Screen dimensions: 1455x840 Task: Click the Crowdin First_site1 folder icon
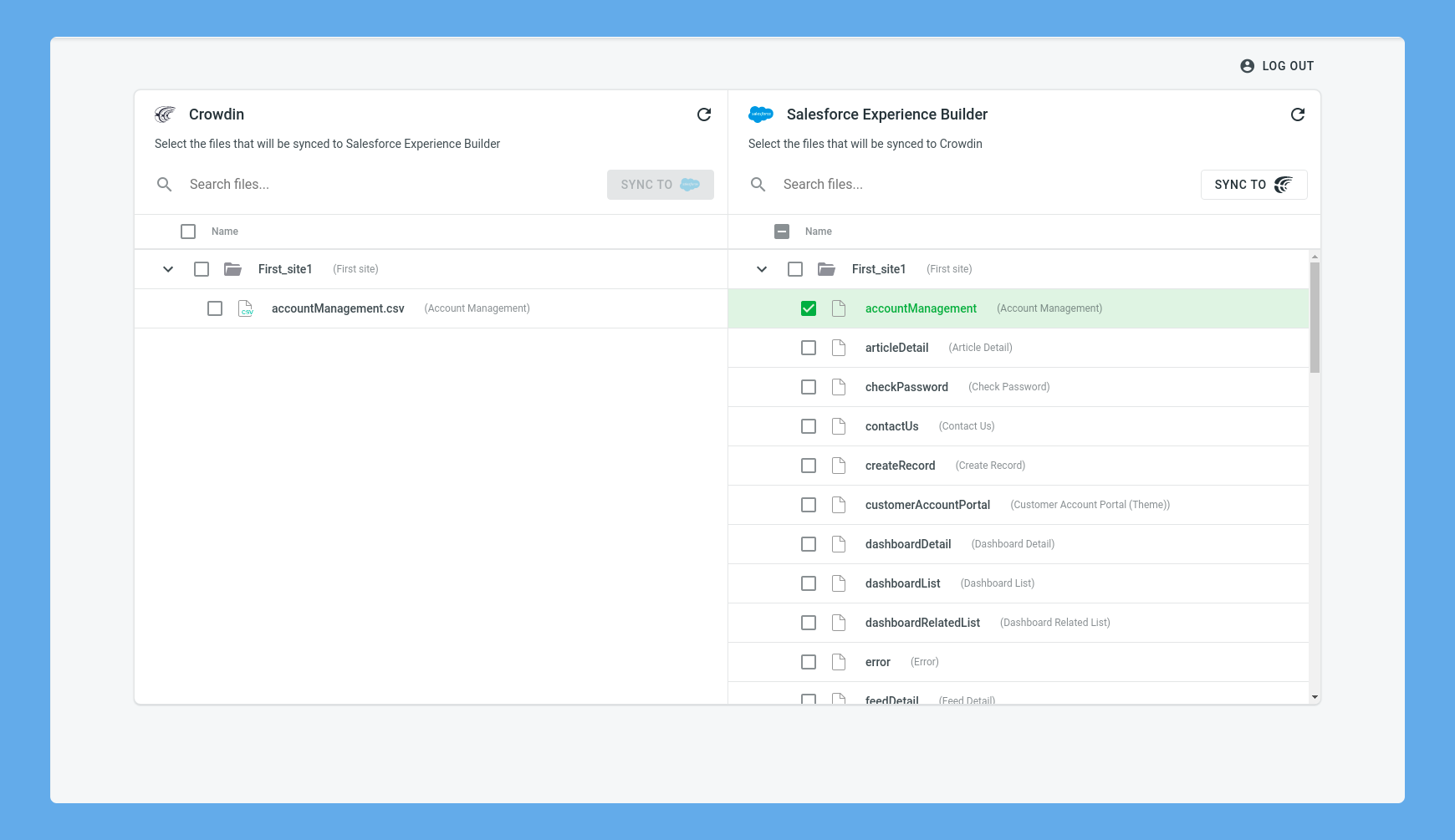coord(233,269)
